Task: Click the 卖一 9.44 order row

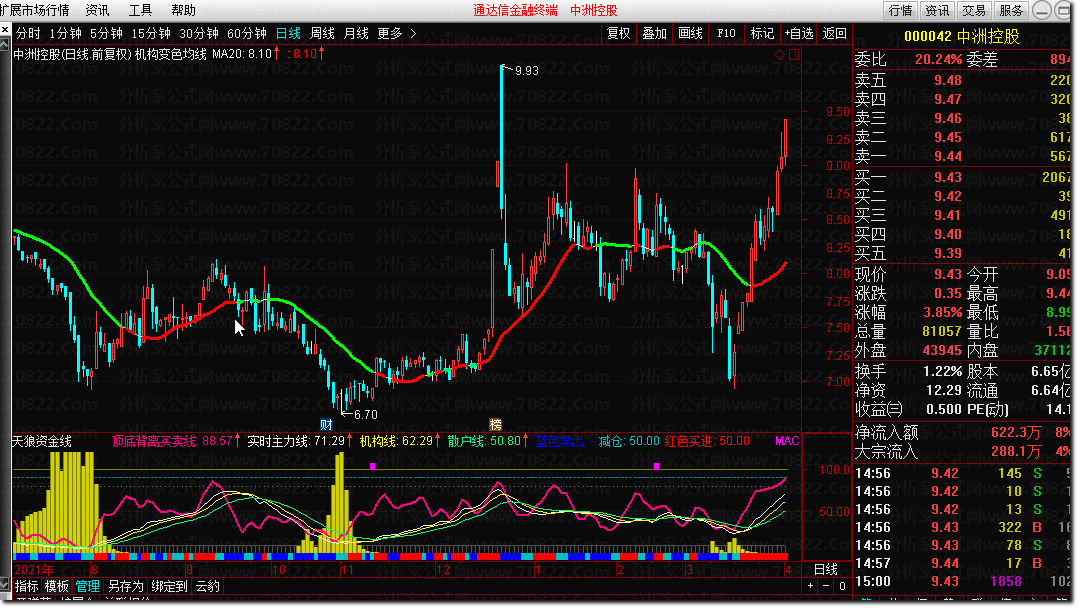Action: click(x=963, y=156)
